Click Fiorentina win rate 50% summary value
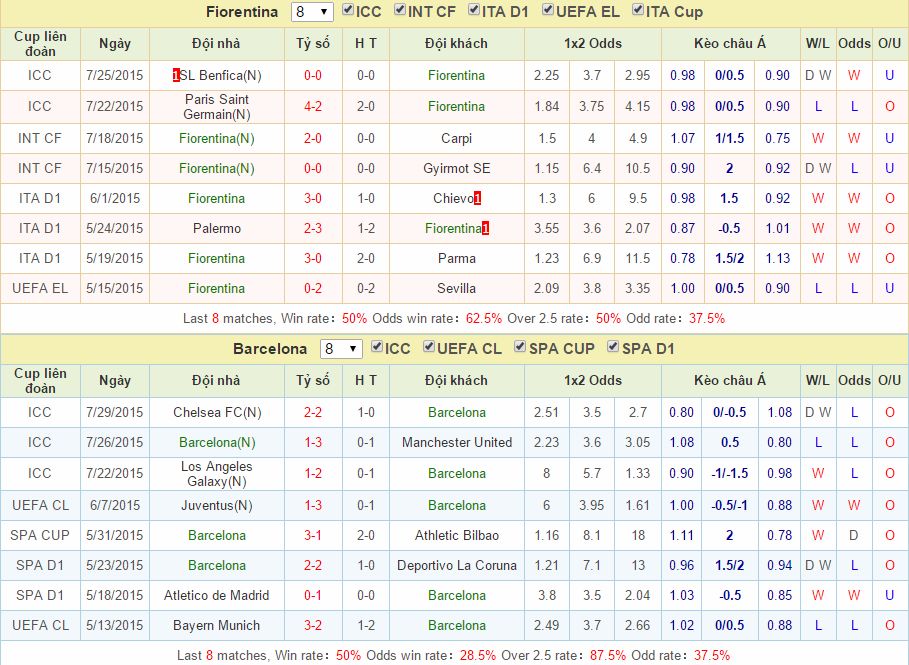The height and width of the screenshot is (665, 909). [354, 318]
